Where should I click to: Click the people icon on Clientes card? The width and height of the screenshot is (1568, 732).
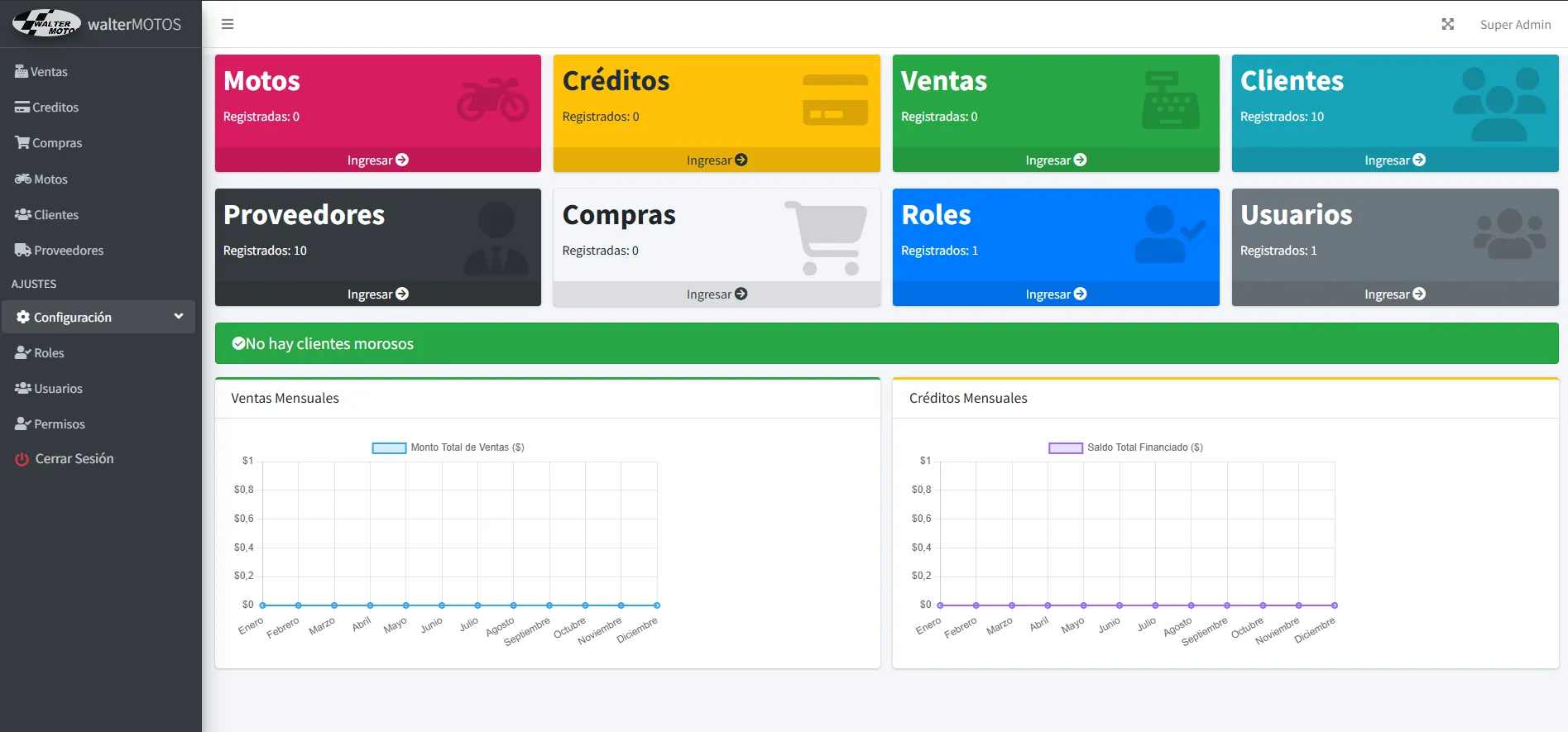coord(1499,103)
